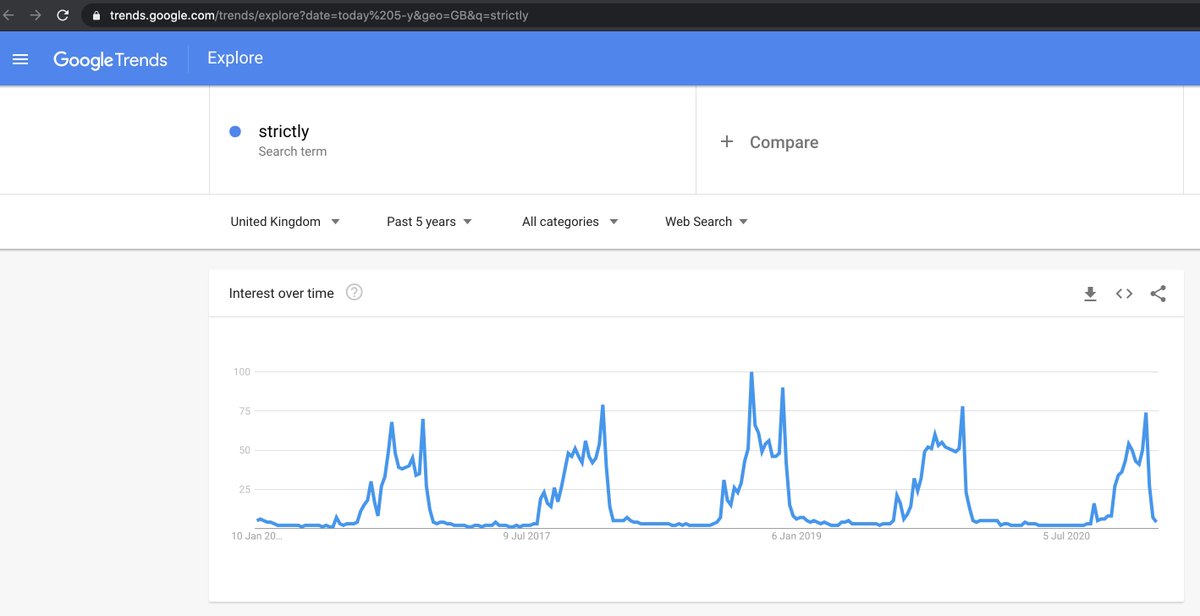Click the site security padlock icon
The width and height of the screenshot is (1200, 616).
tap(95, 15)
